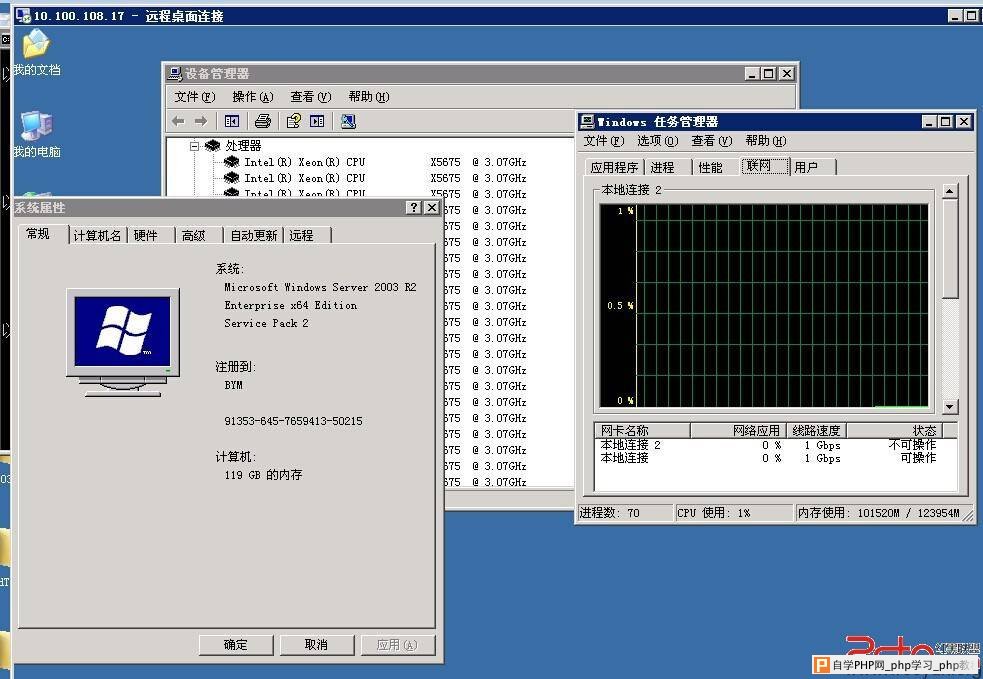Click 119 GB 的内存 text
Image resolution: width=983 pixels, height=679 pixels.
[263, 475]
